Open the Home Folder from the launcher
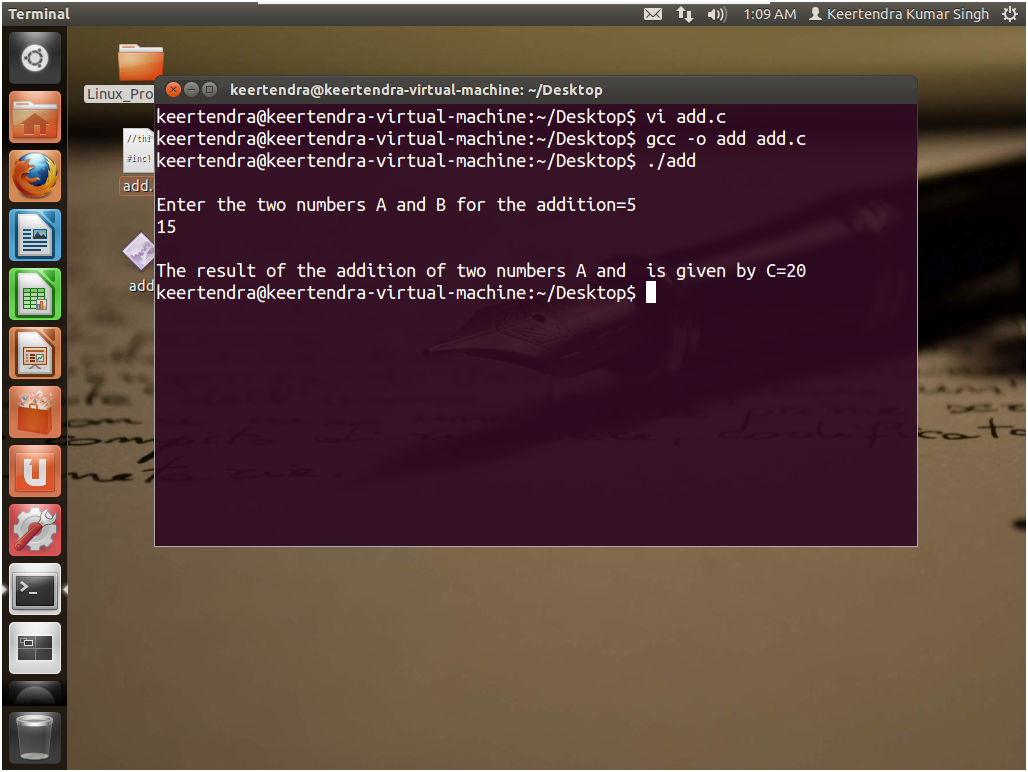This screenshot has height=772, width=1028. pyautogui.click(x=35, y=117)
